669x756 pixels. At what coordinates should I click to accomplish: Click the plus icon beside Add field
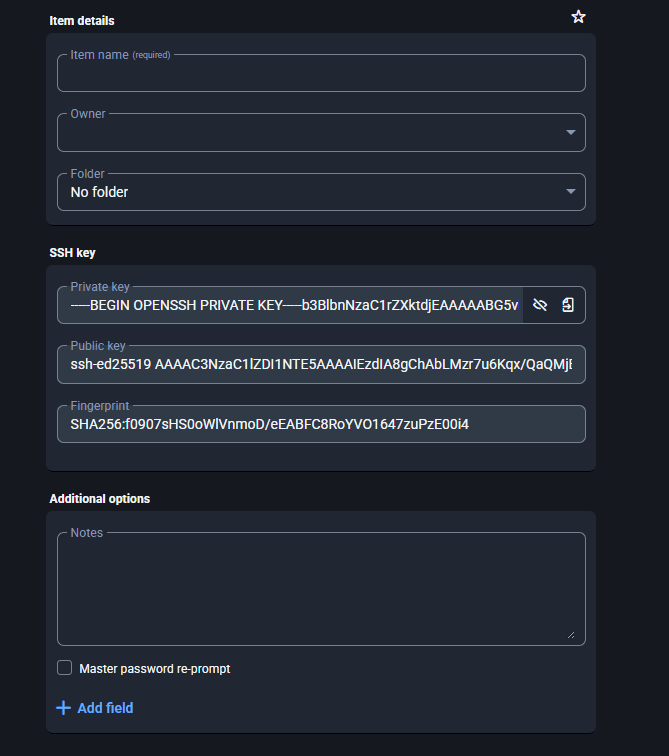pyautogui.click(x=64, y=708)
